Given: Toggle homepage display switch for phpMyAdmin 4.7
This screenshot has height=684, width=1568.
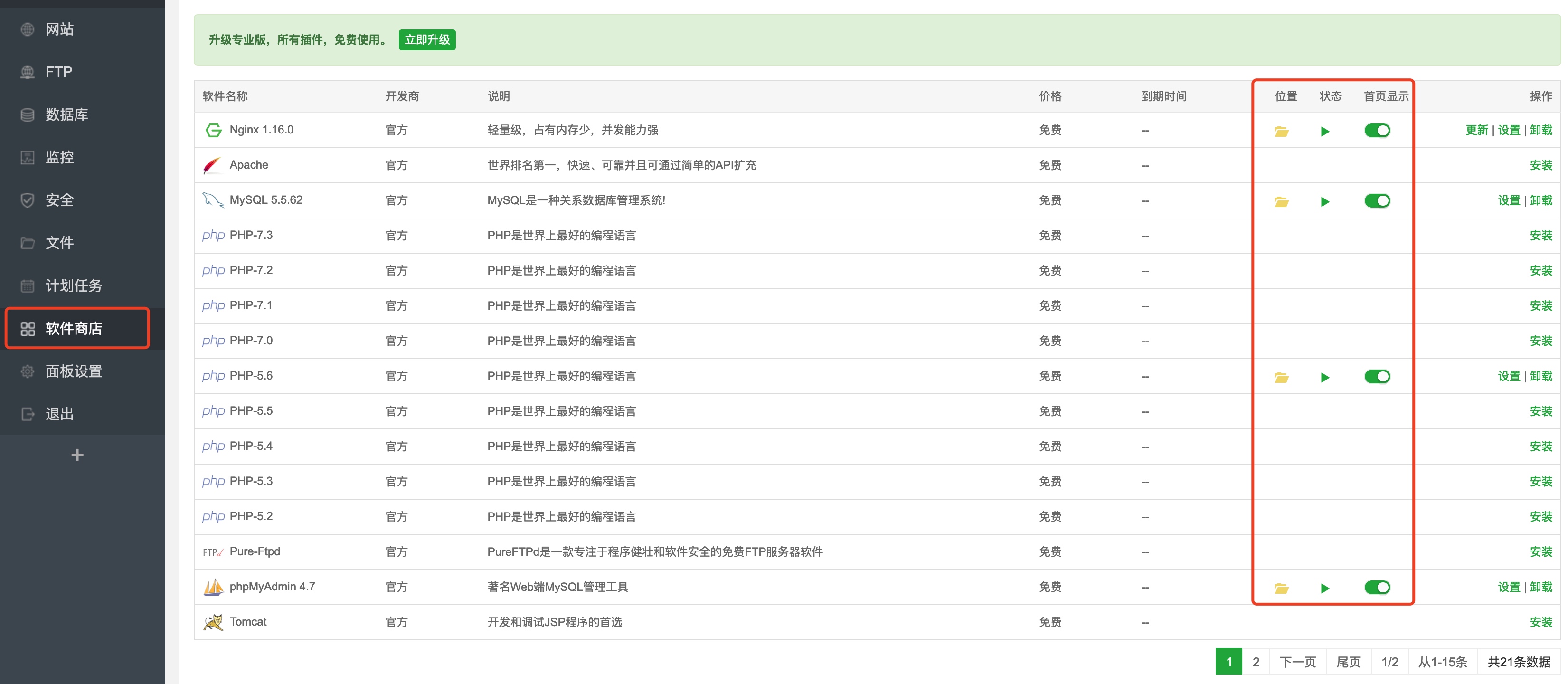Looking at the screenshot, I should (x=1377, y=587).
